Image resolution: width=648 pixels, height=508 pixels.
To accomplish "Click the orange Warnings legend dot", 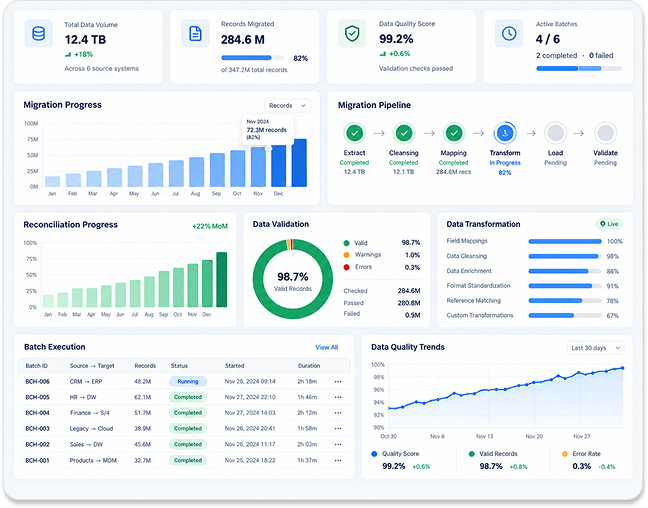I will point(346,255).
